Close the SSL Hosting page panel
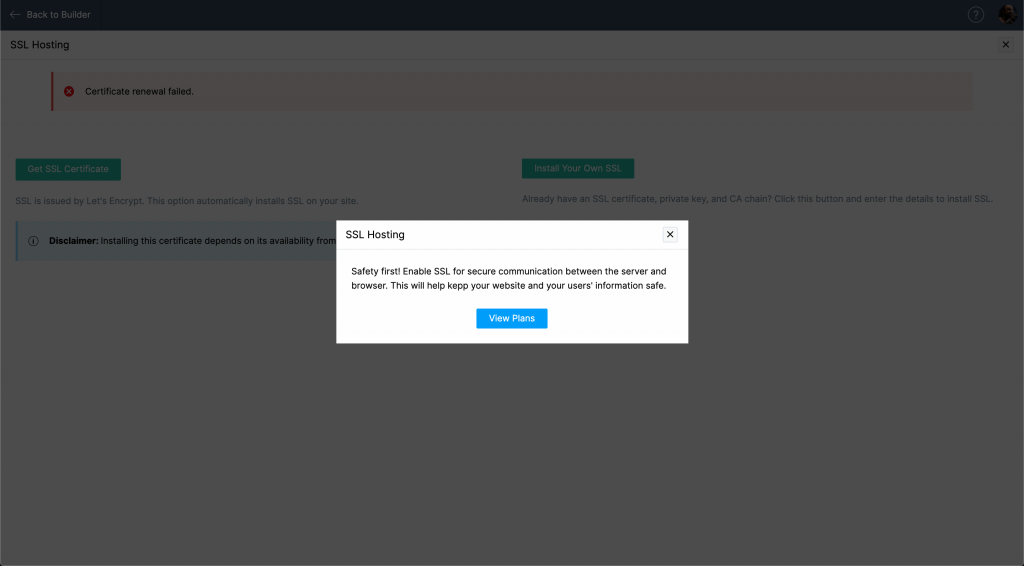Image resolution: width=1024 pixels, height=566 pixels. [x=1006, y=45]
